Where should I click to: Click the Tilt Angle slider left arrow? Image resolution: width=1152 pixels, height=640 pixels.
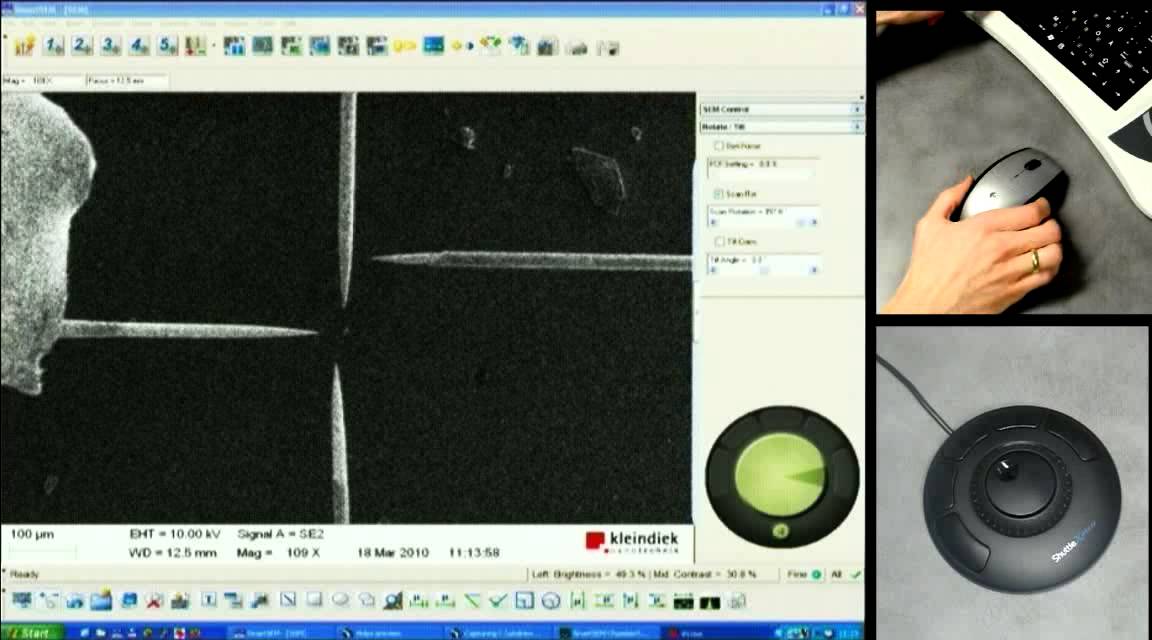click(x=713, y=270)
